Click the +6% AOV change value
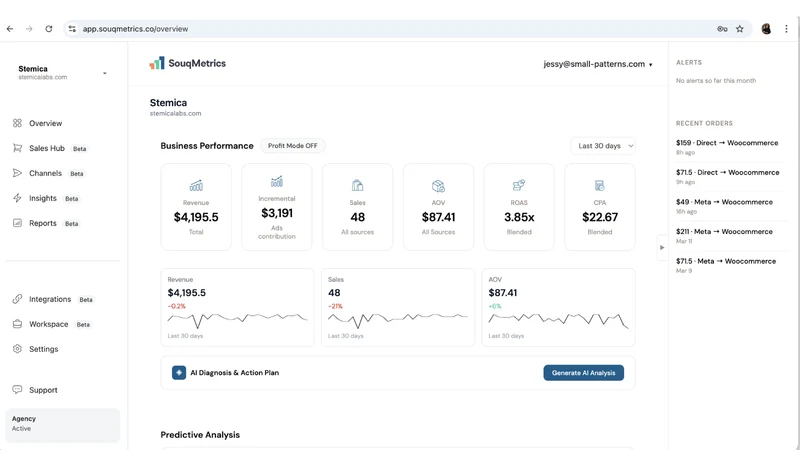Image resolution: width=800 pixels, height=450 pixels. coord(495,306)
